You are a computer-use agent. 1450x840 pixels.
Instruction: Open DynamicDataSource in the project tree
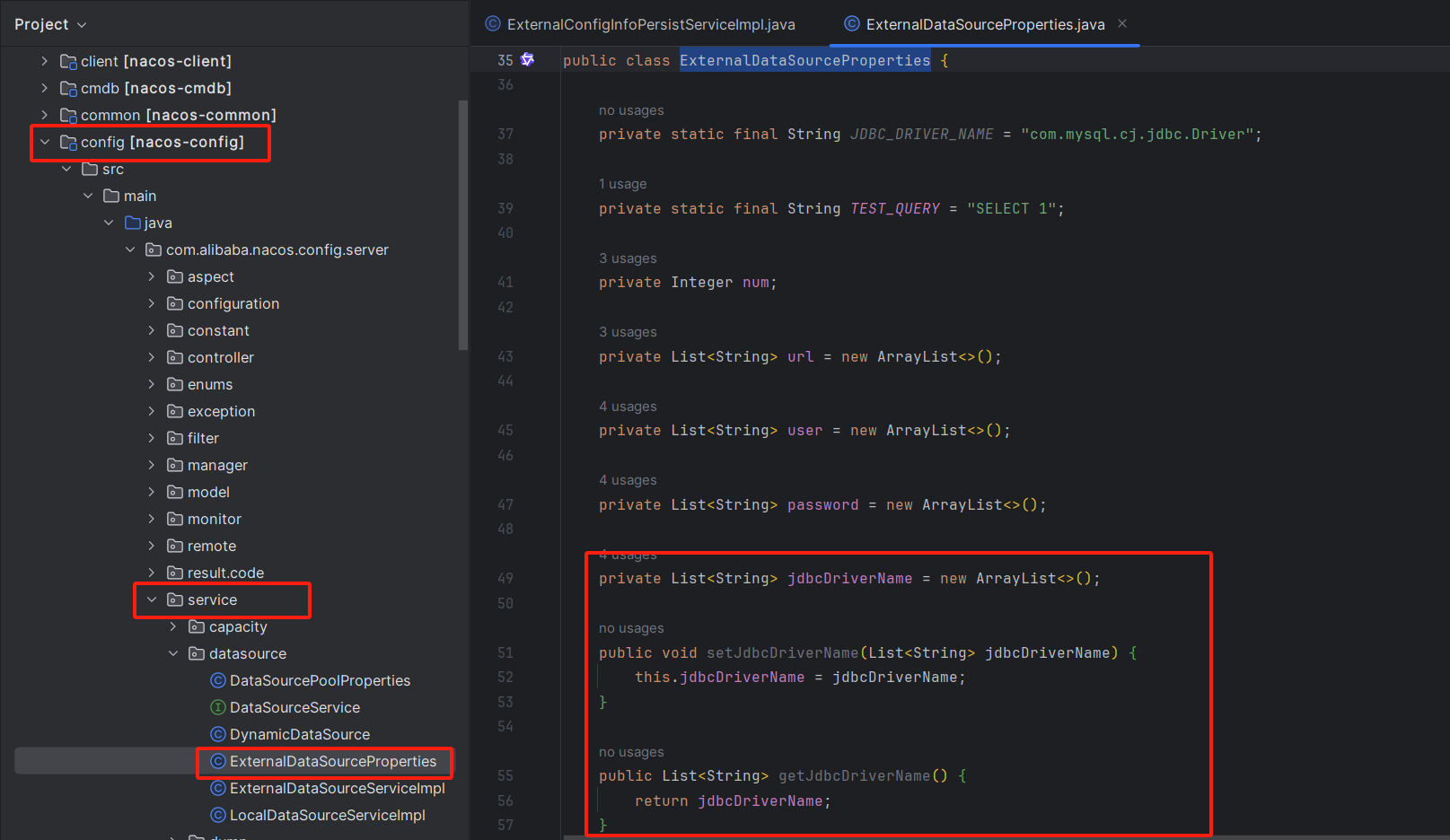point(300,734)
